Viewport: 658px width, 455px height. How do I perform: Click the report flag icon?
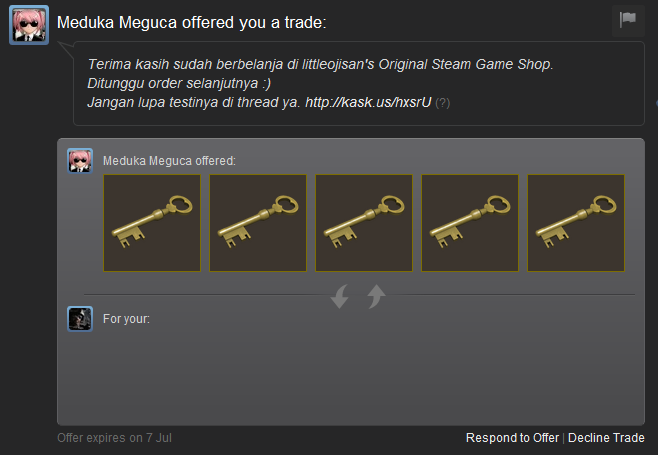pos(628,20)
